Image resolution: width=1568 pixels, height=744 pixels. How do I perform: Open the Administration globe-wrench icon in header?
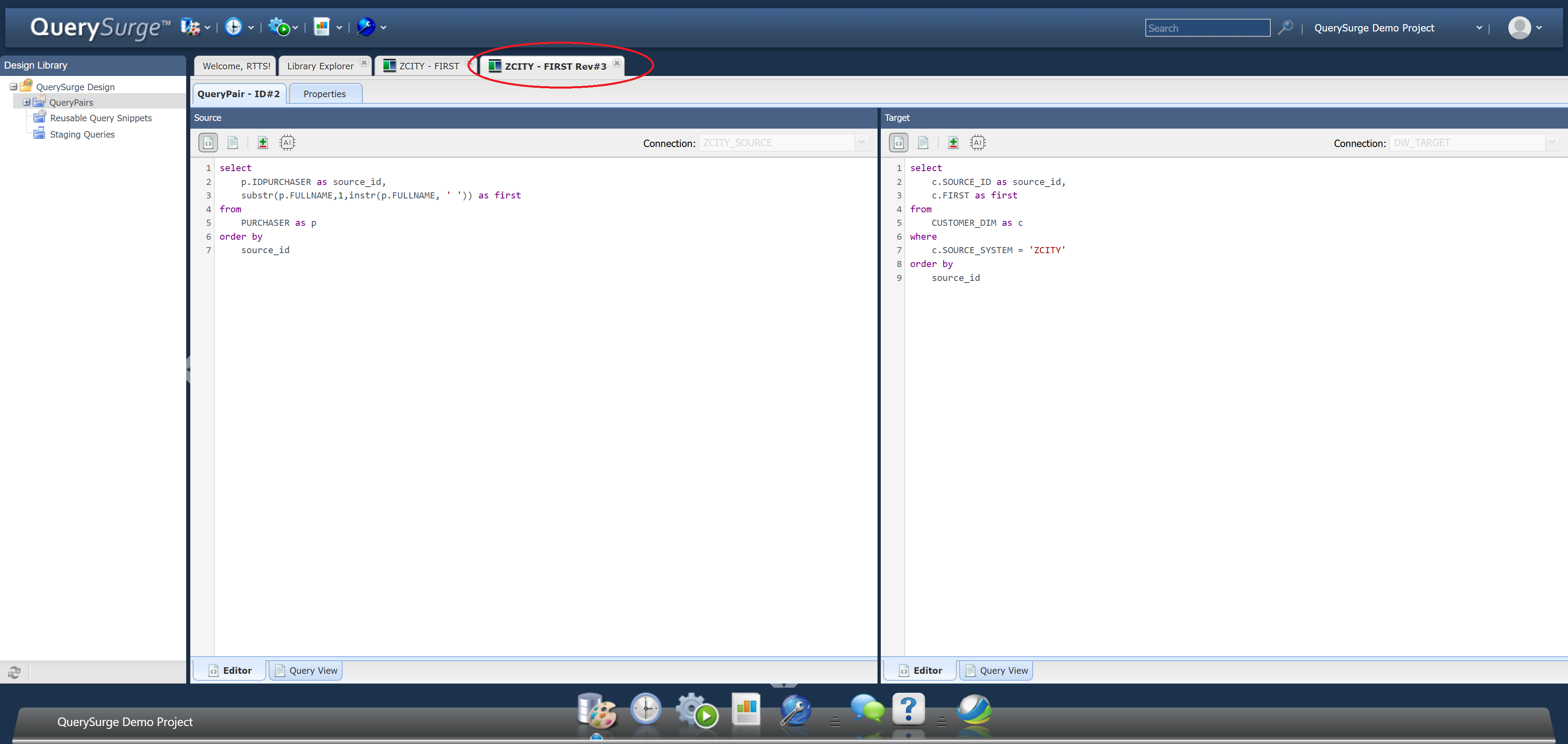pyautogui.click(x=366, y=27)
